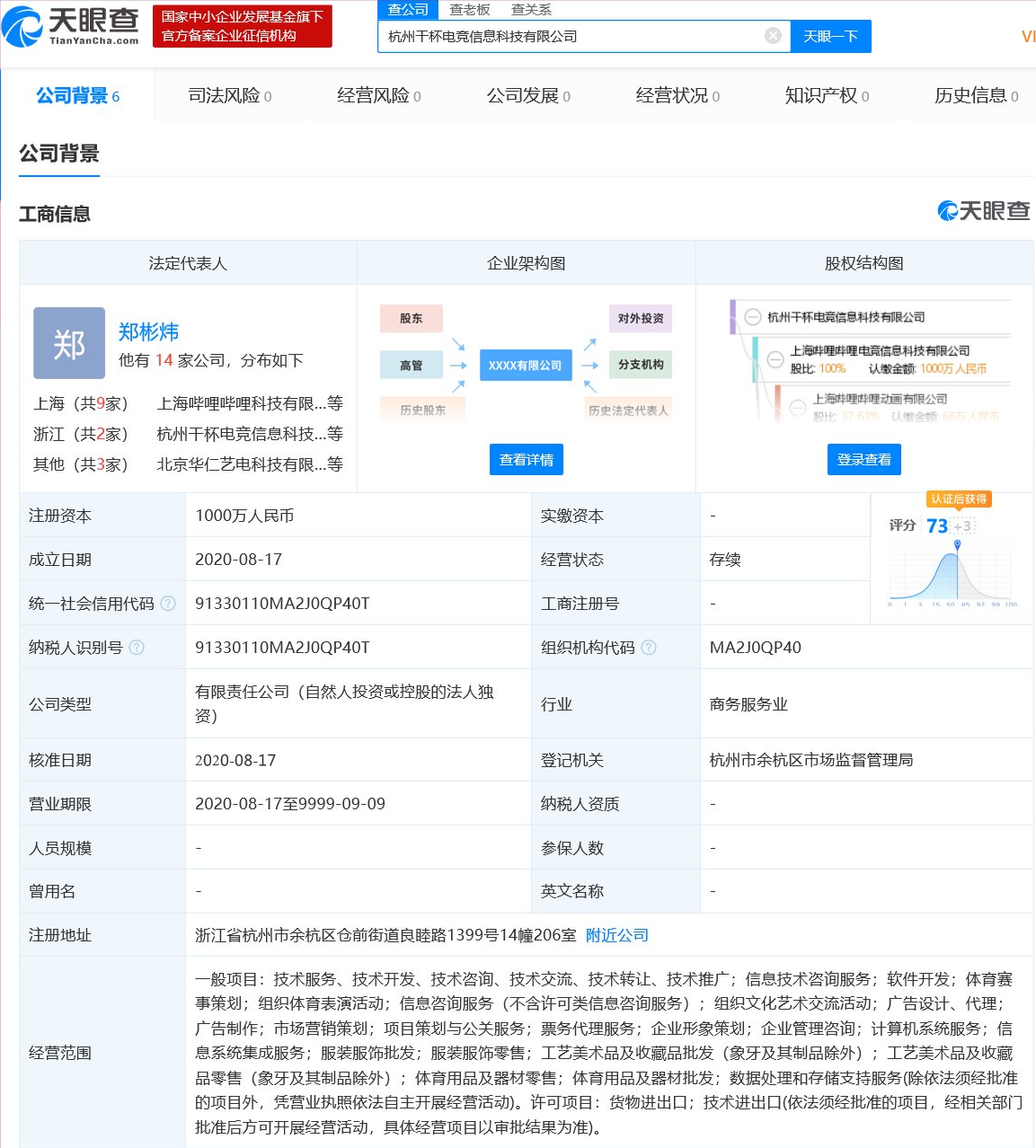Screen dimensions: 1036x1148
Task: Clear the search box with the X icon
Action: click(772, 36)
